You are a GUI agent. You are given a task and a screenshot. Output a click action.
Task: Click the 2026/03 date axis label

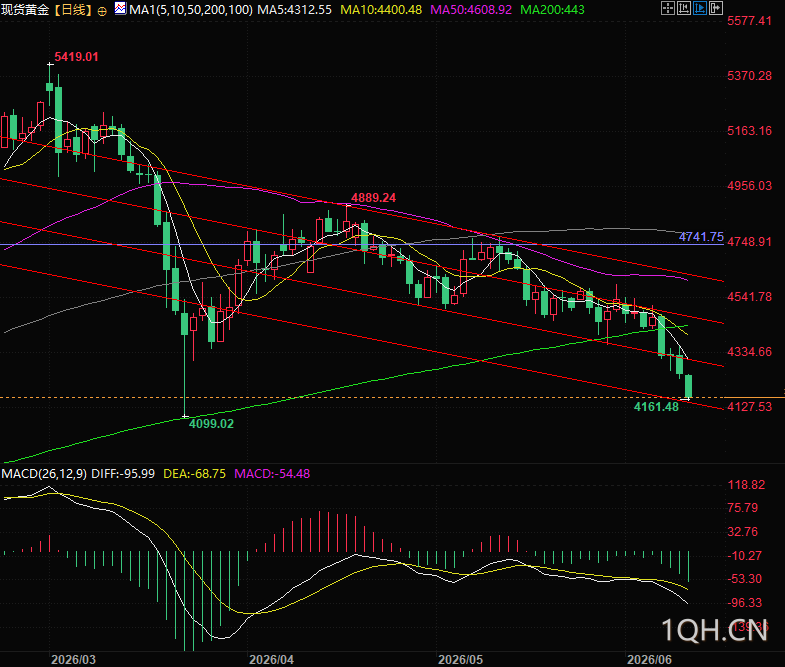74,659
